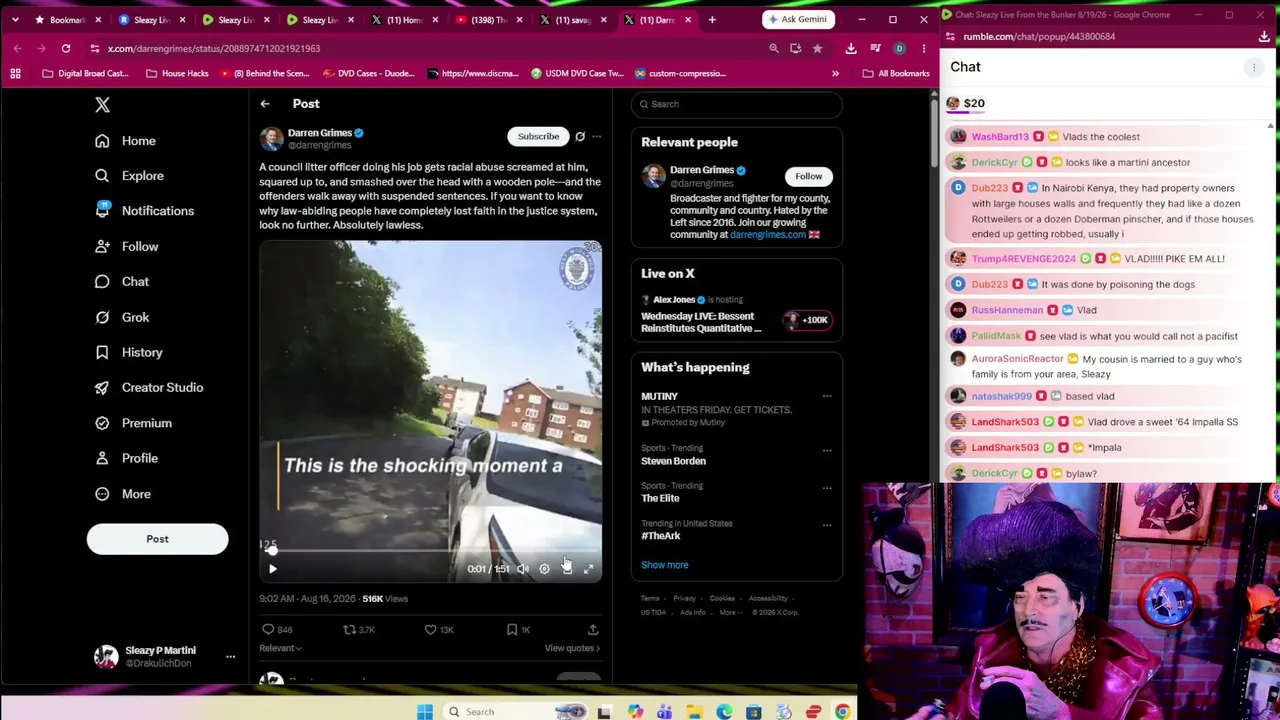Click the Post button in the sidebar
This screenshot has height=720, width=1280.
click(157, 539)
